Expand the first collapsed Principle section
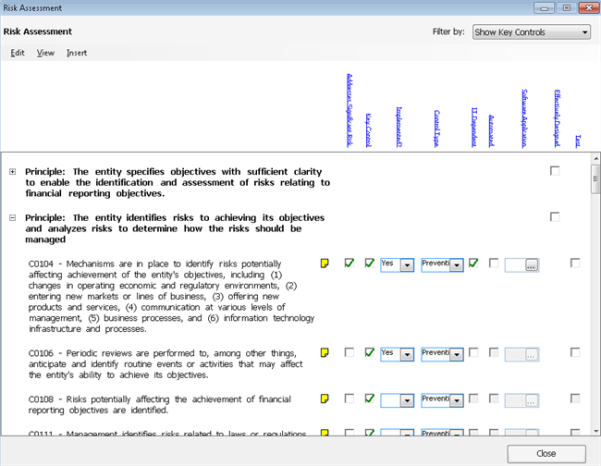The width and height of the screenshot is (601, 466). tap(12, 172)
